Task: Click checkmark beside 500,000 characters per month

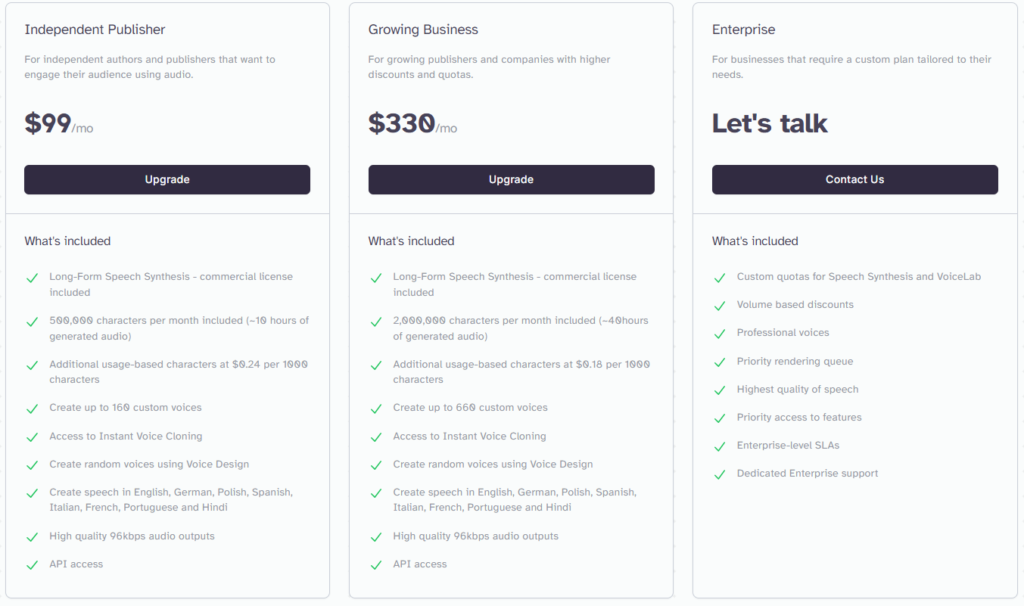Action: pyautogui.click(x=32, y=322)
